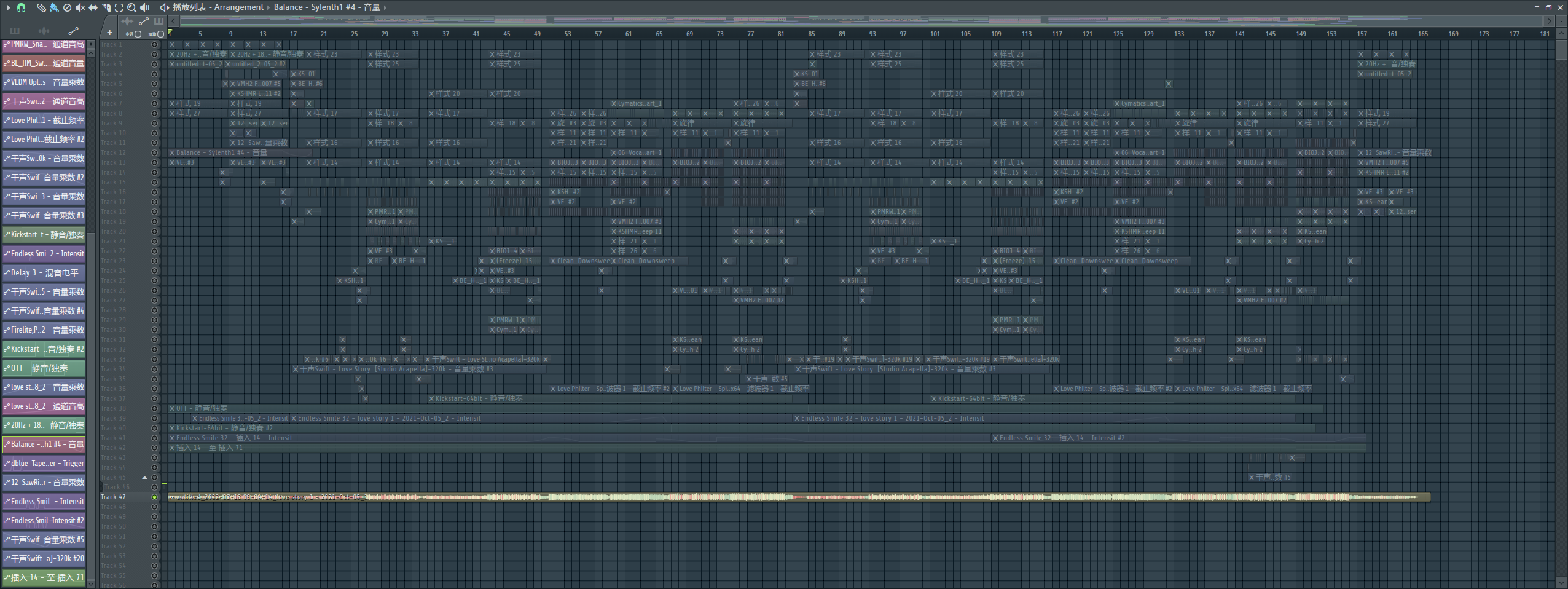Click bar 61 on the timeline ruler
The height and width of the screenshot is (589, 1568).
click(x=628, y=34)
